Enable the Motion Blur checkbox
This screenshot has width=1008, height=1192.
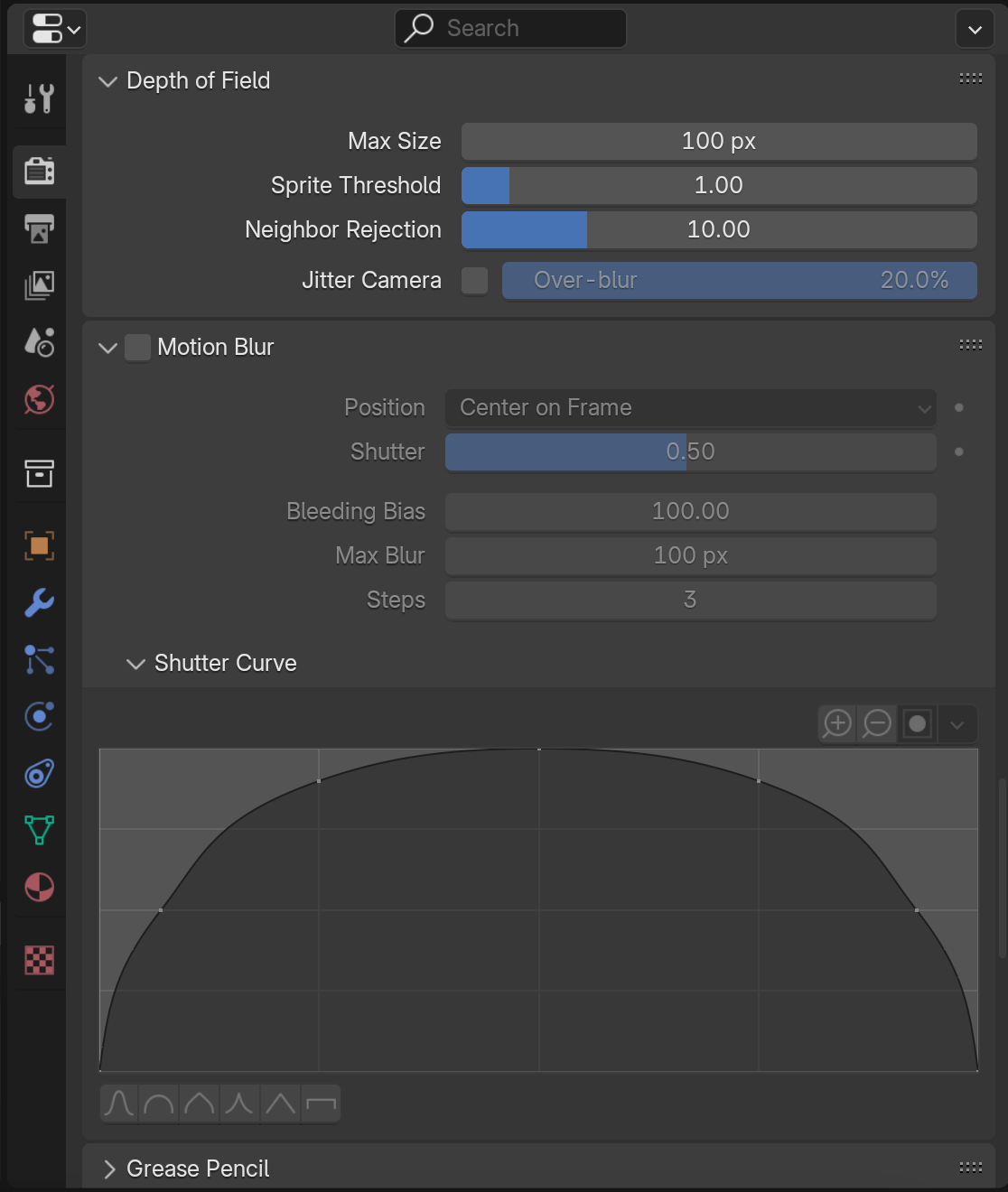click(137, 348)
